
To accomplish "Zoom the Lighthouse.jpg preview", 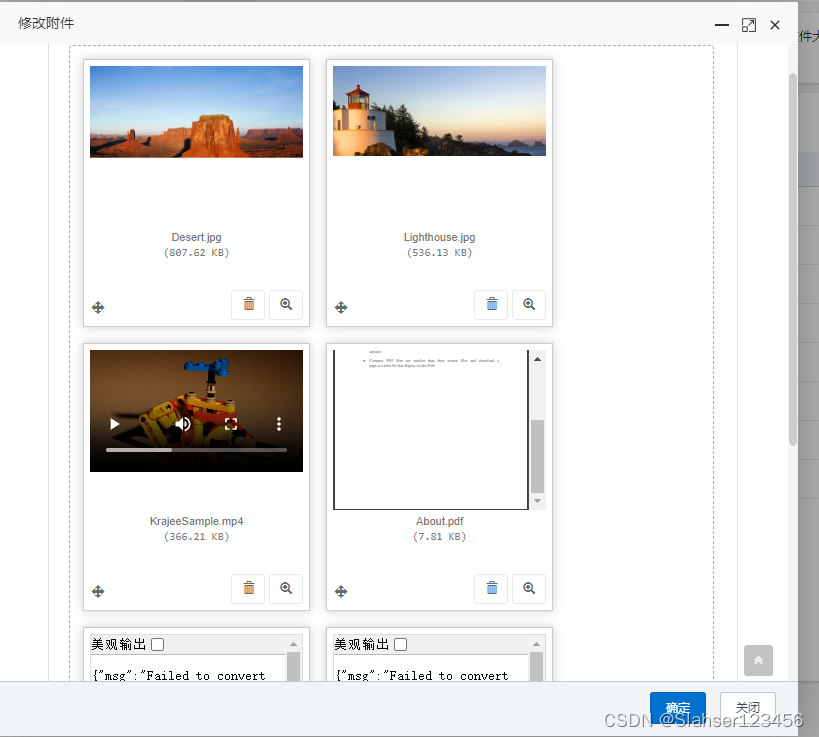I will point(529,305).
